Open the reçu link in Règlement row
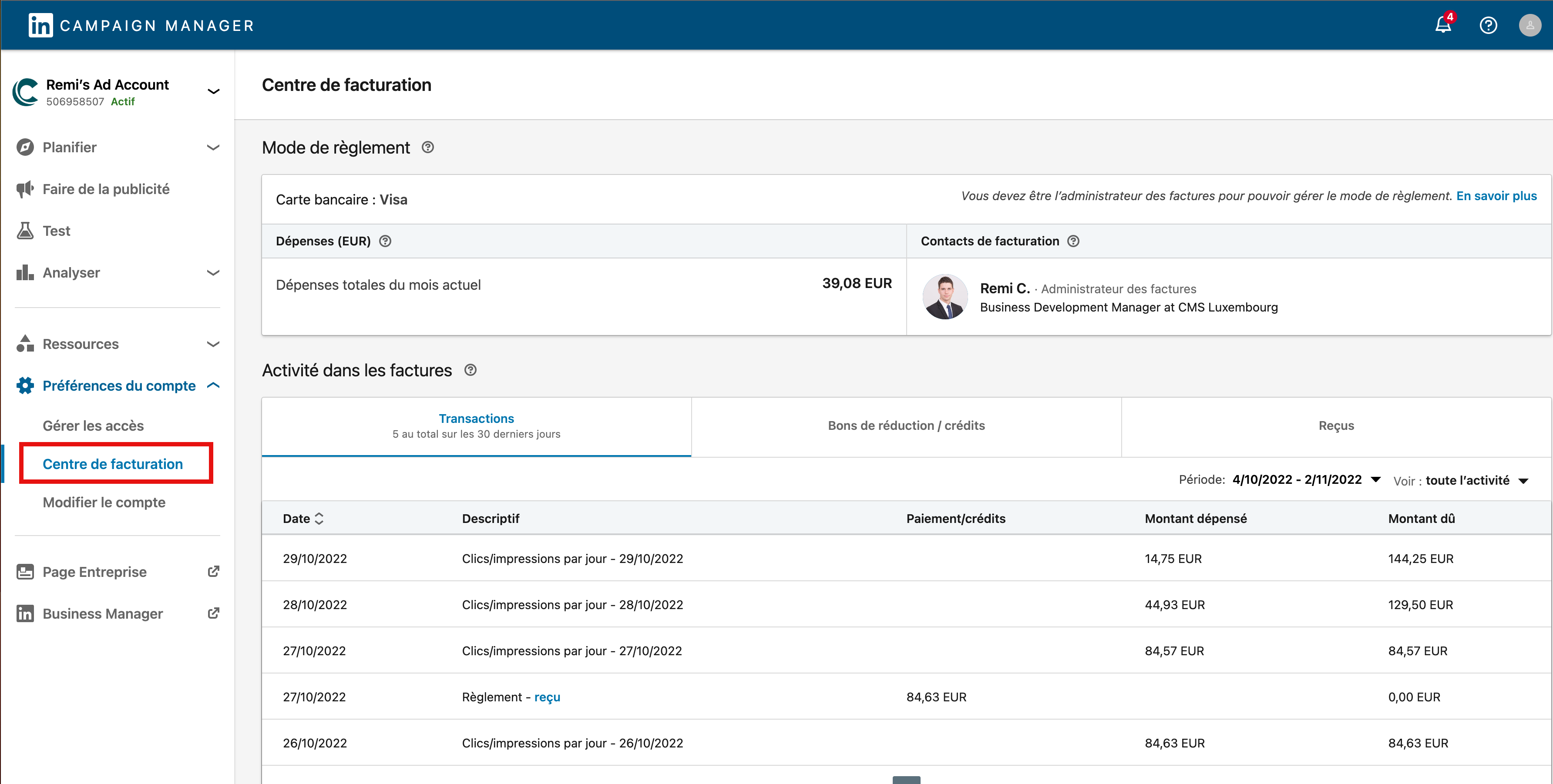Image resolution: width=1553 pixels, height=784 pixels. [x=547, y=697]
